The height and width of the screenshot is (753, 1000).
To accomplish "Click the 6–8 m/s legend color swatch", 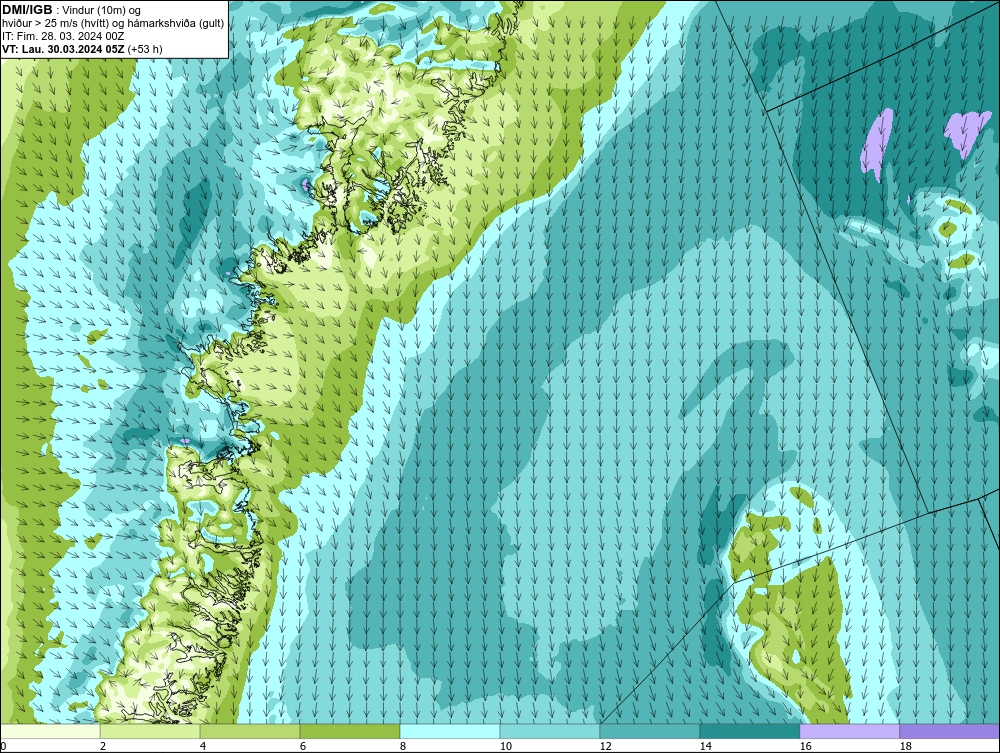I will (x=349, y=731).
